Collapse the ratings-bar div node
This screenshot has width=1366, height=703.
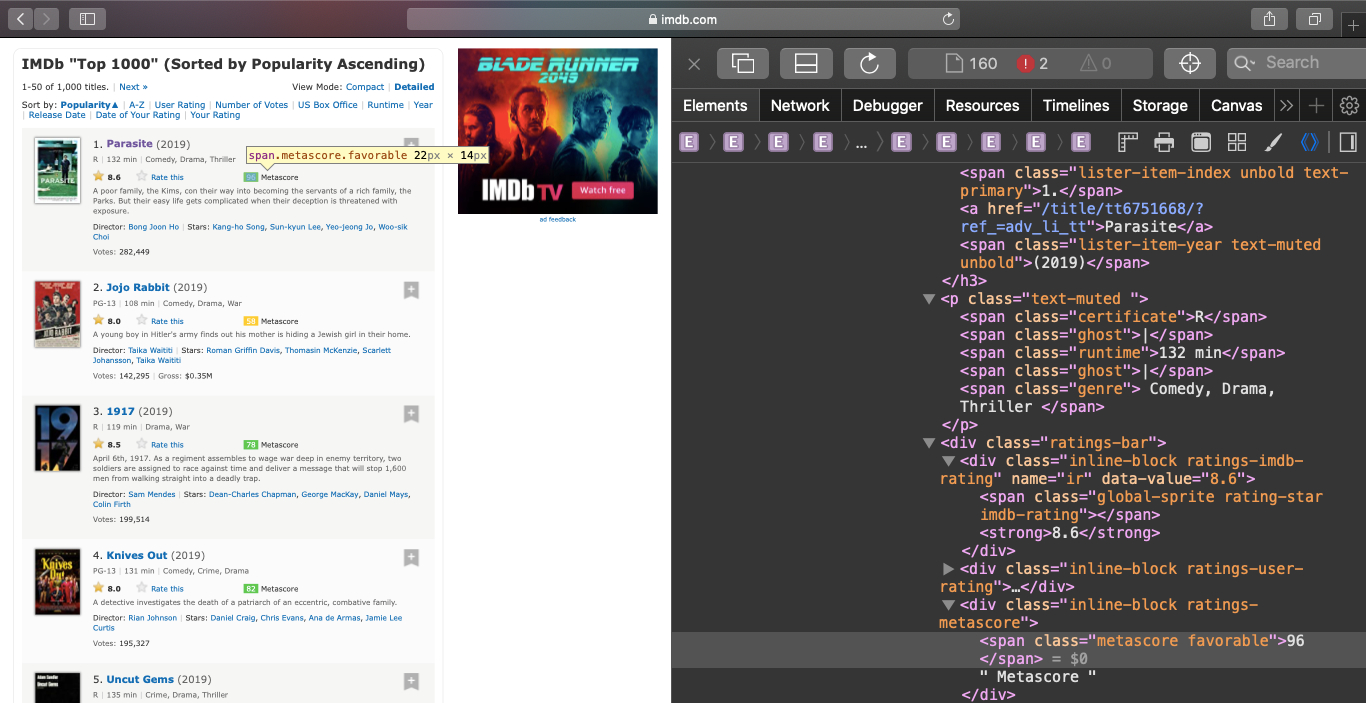click(929, 443)
